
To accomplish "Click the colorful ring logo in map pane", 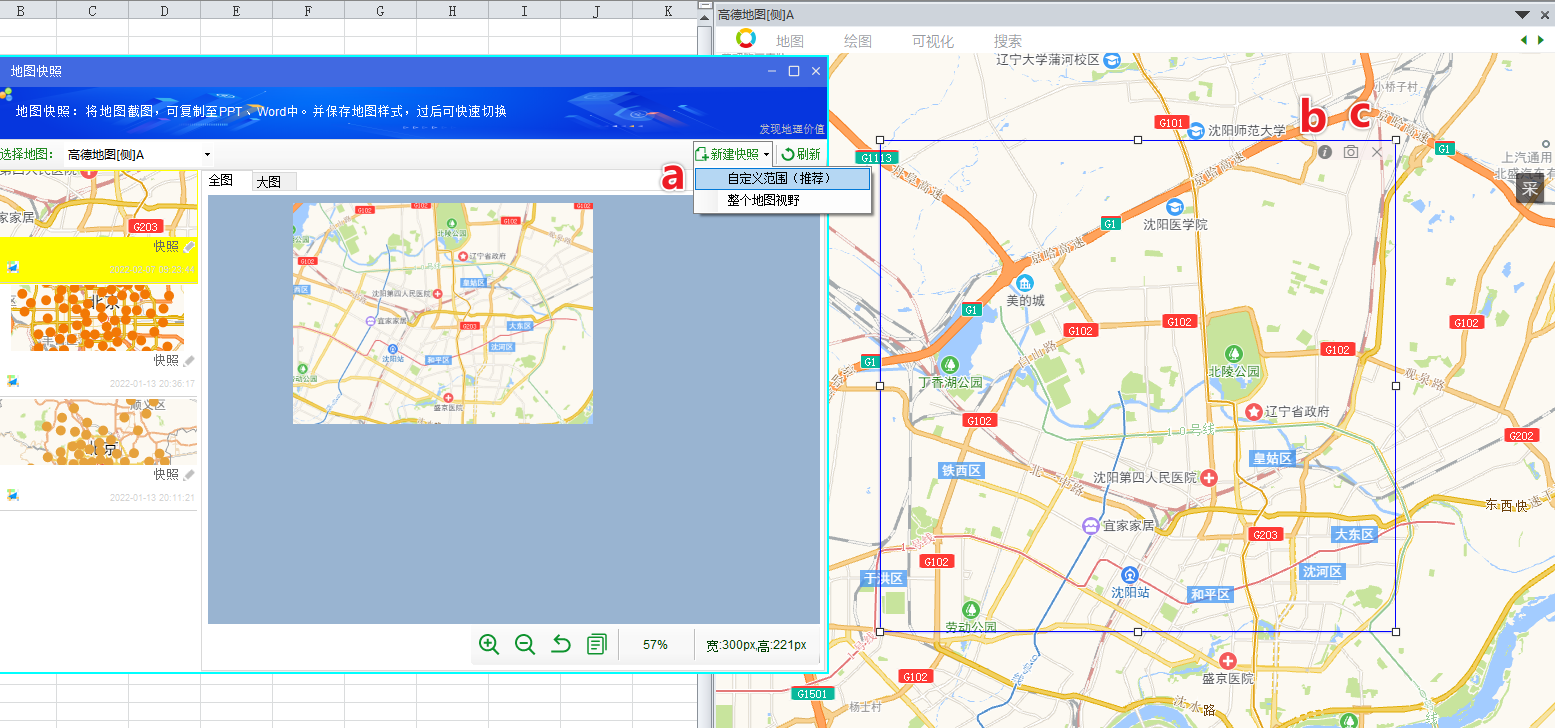I will (746, 39).
